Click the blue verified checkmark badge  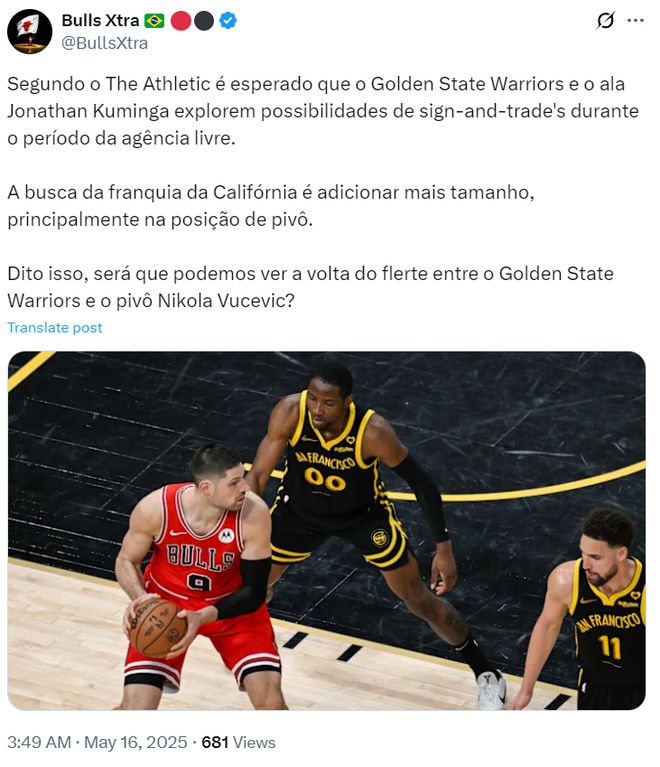click(x=228, y=21)
